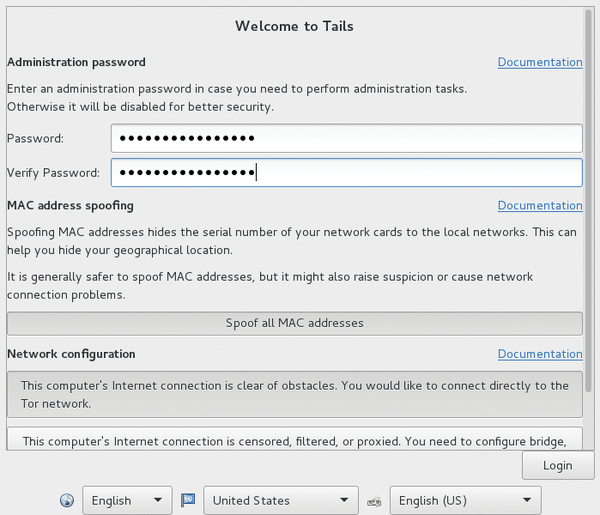
Task: Focus the Password input field
Action: [347, 138]
